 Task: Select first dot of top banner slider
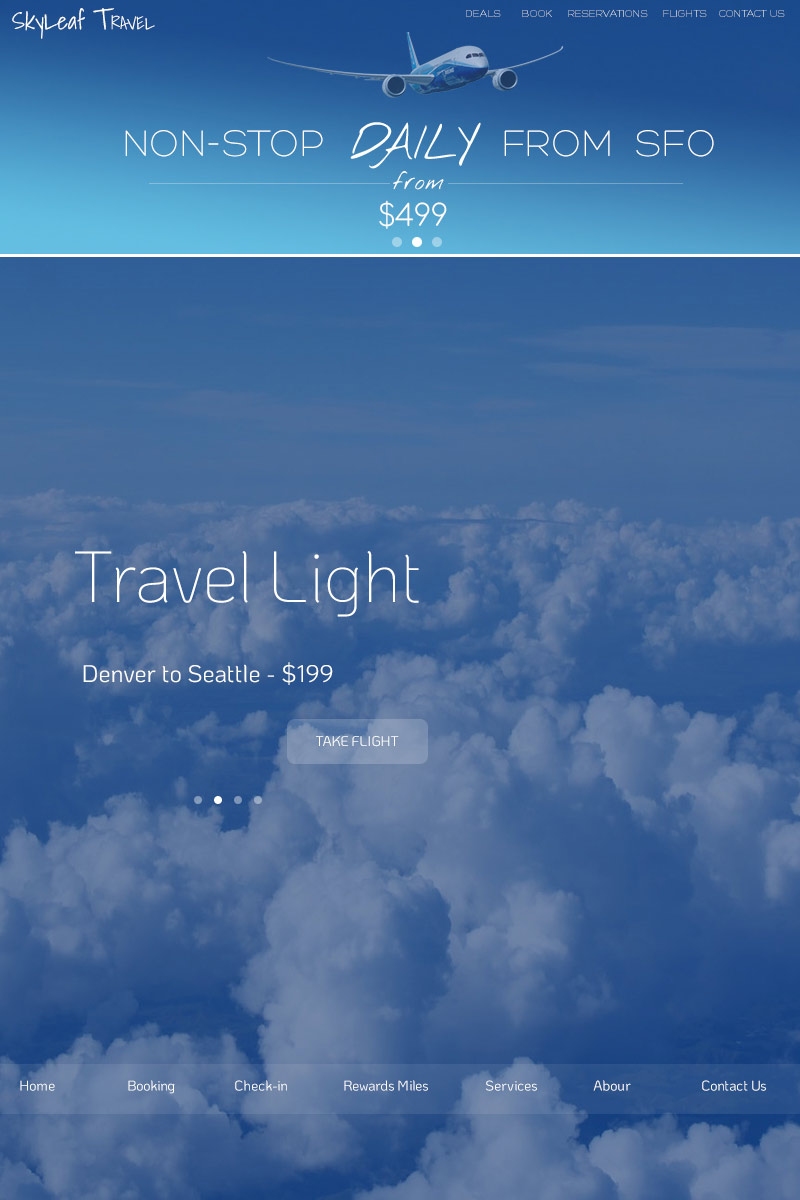pyautogui.click(x=397, y=242)
